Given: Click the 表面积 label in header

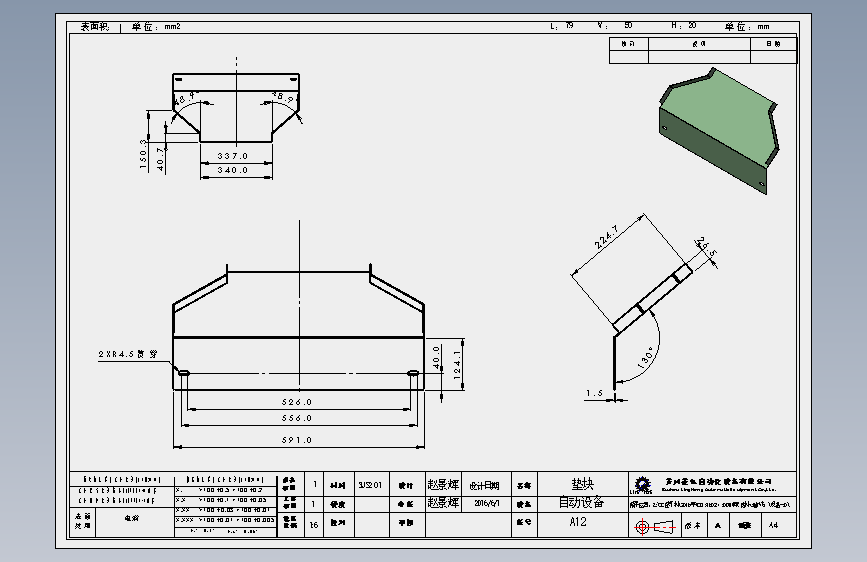Looking at the screenshot, I should click(x=95, y=27).
